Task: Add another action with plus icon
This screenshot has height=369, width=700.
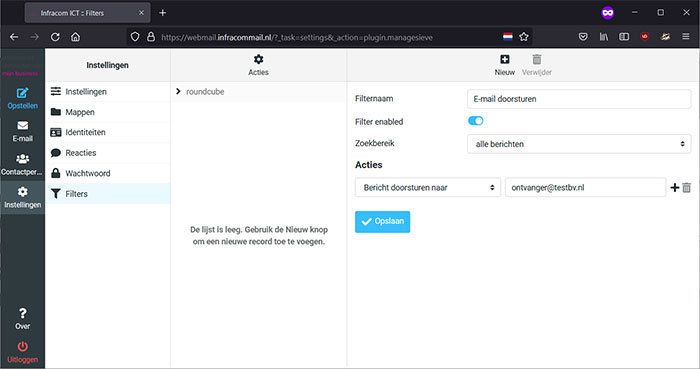Action: tap(675, 188)
